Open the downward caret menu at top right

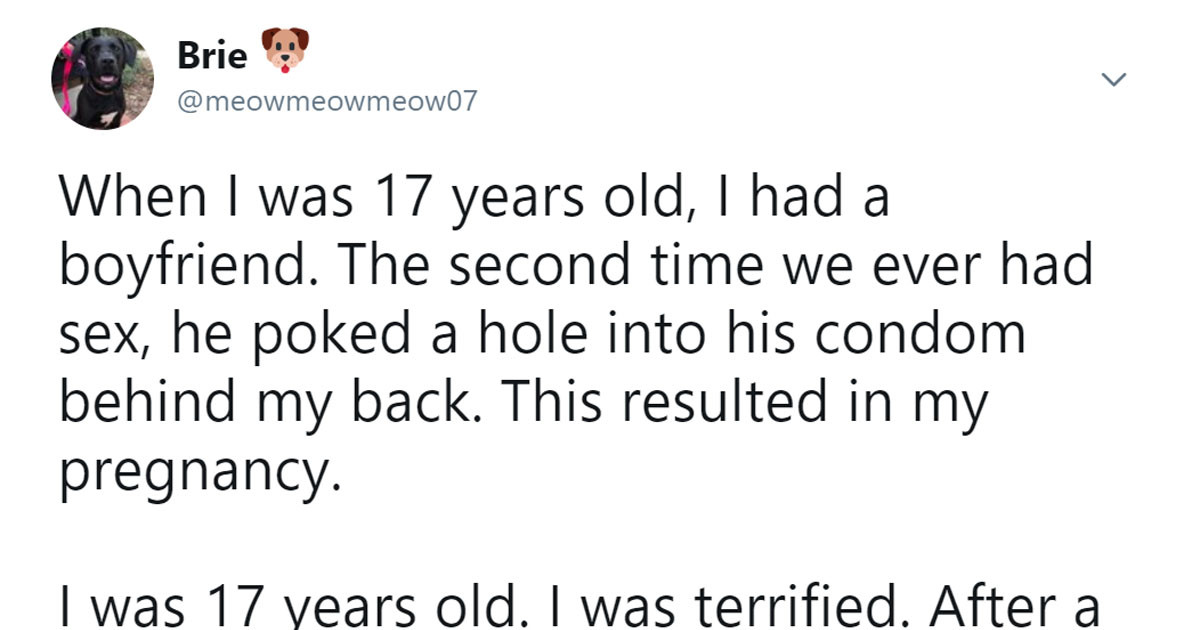coord(1113,77)
